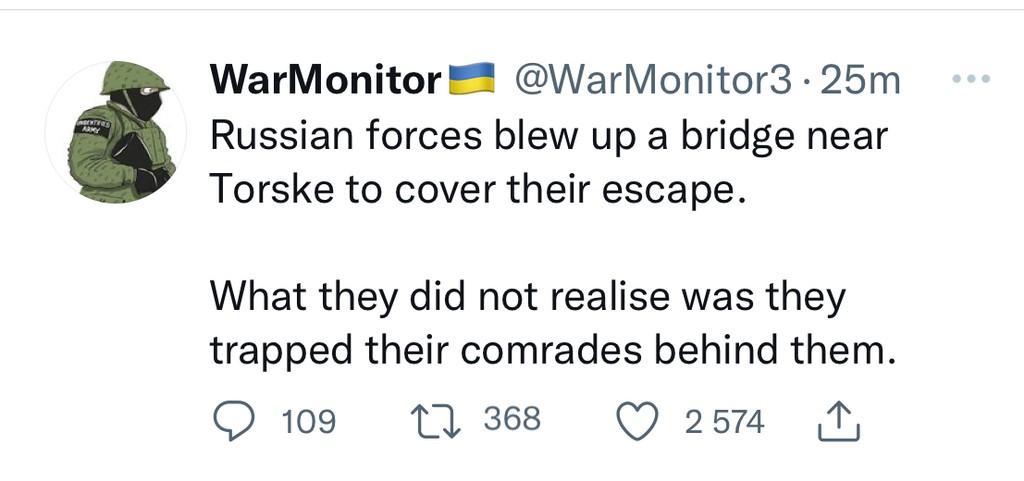Click the arm patch on the avatar soldier
Screen dimensions: 1024x481
(x=93, y=126)
